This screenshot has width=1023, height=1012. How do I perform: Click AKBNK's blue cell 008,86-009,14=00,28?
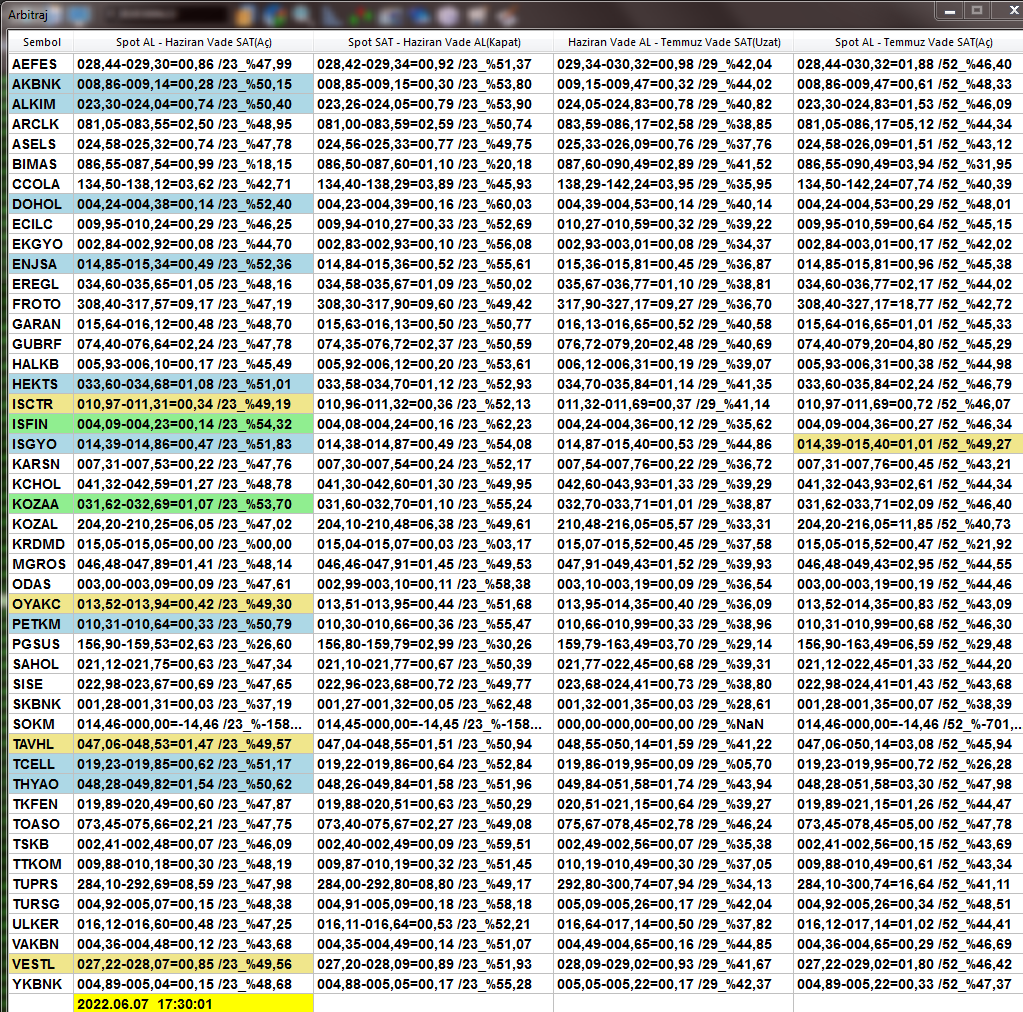(x=194, y=84)
